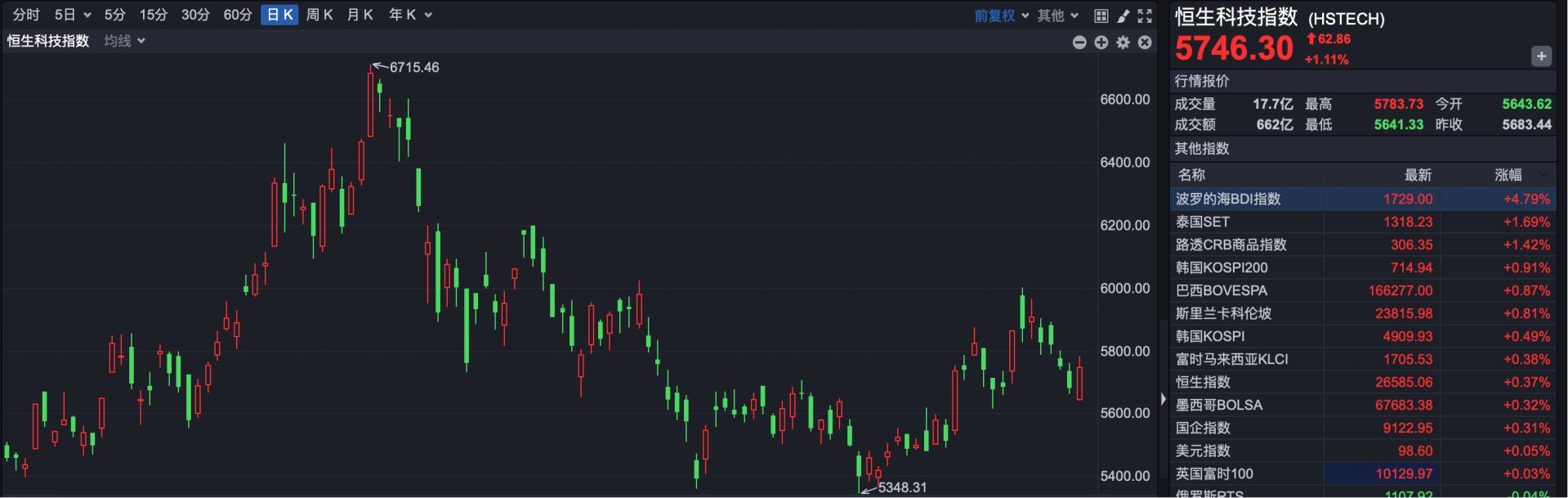Open the 前复权 adjustment dropdown
This screenshot has height=498, width=1568.
coord(1001,16)
